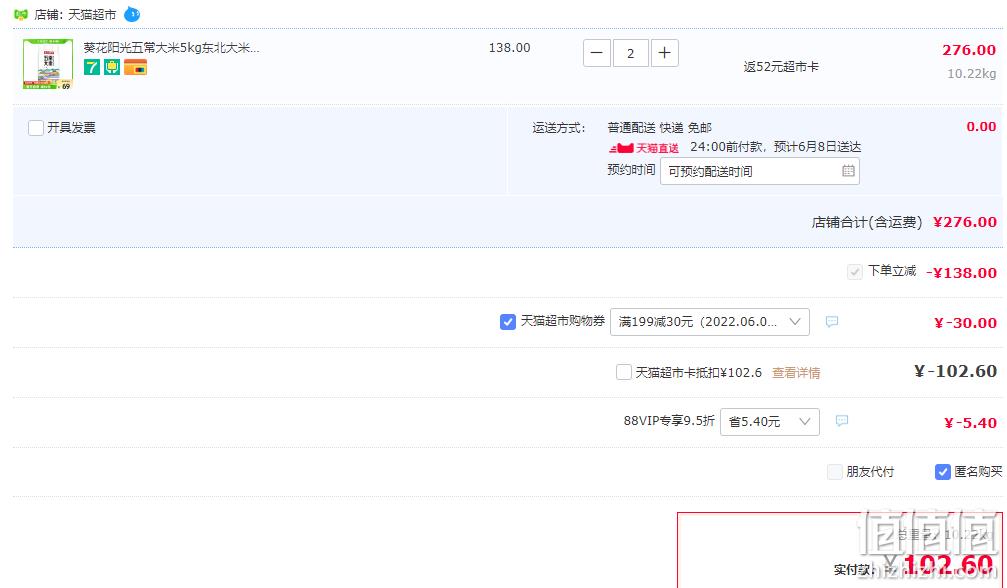This screenshot has width=1007, height=588.
Task: Click the orange card payment badge
Action: pyautogui.click(x=136, y=67)
